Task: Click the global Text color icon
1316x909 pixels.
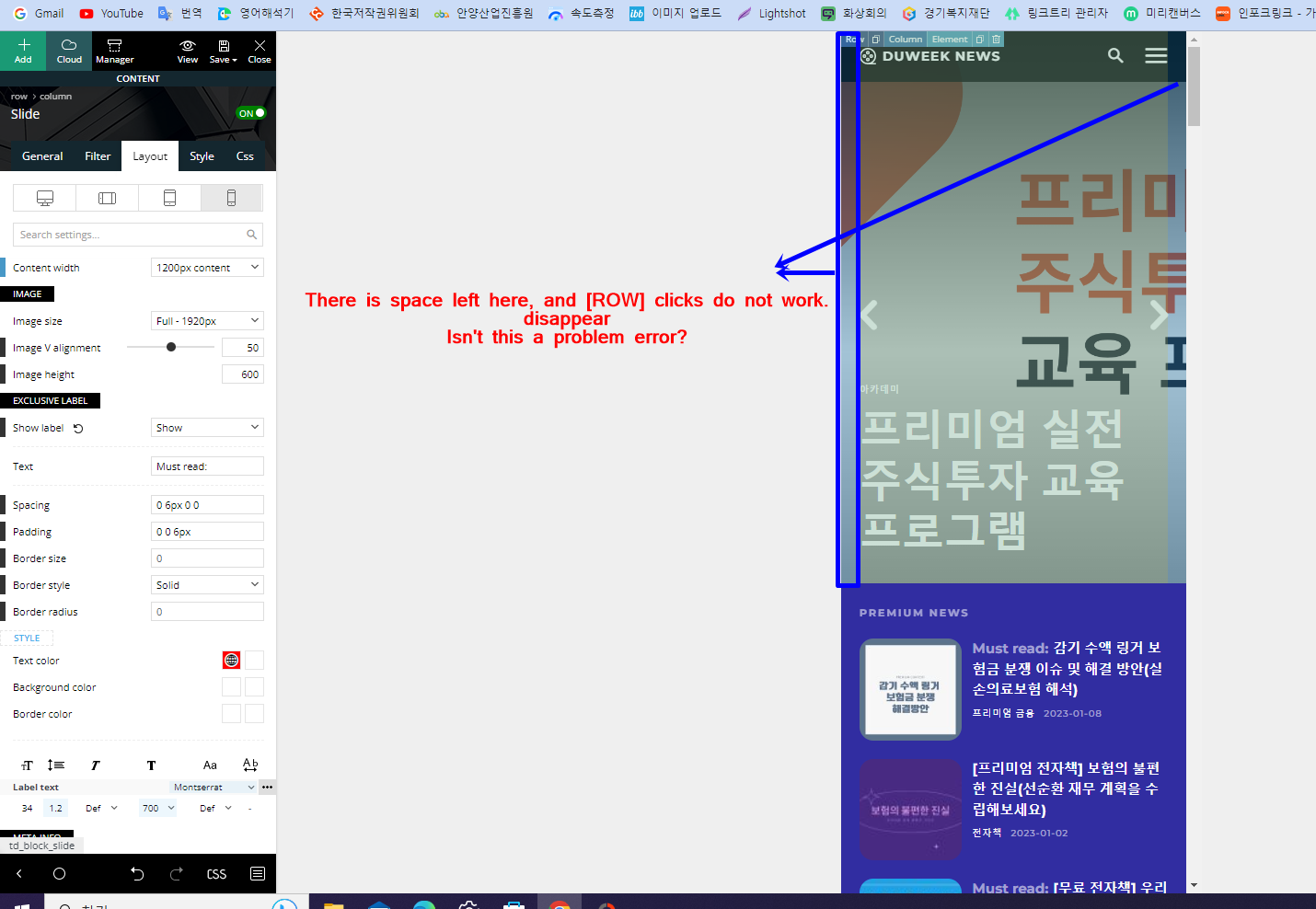Action: click(x=231, y=661)
